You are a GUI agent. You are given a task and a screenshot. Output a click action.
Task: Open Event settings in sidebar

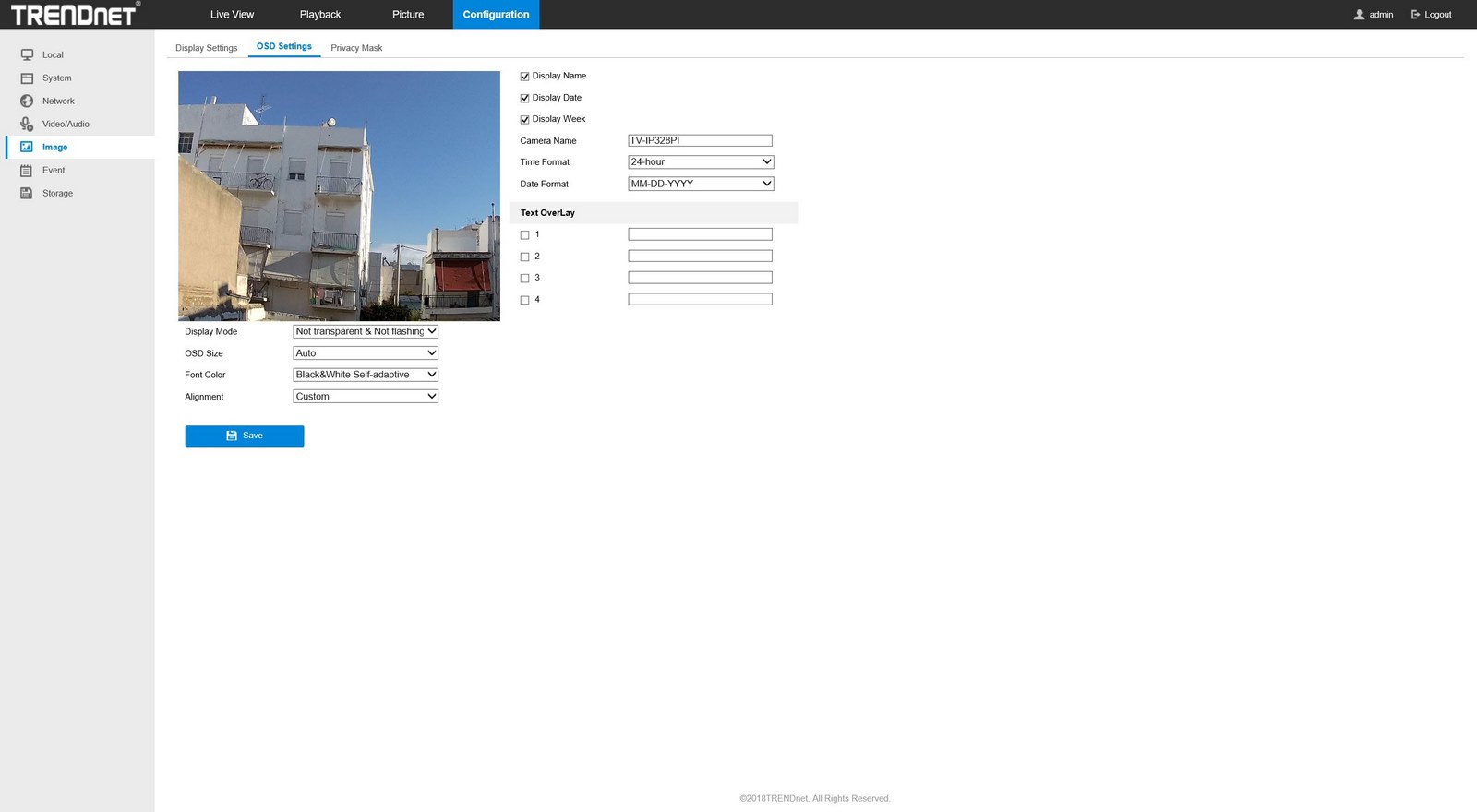(54, 171)
